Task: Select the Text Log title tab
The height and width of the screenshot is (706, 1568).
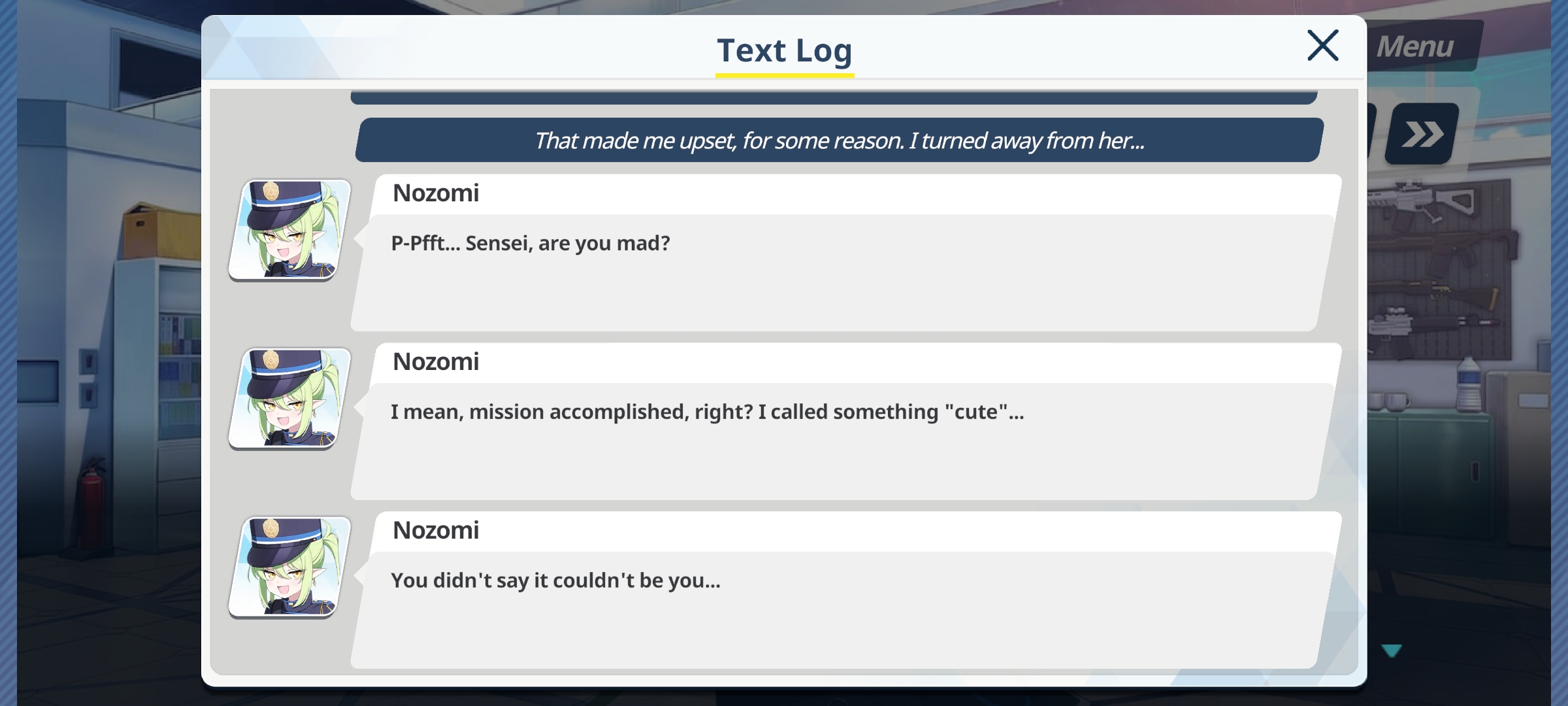Action: coord(785,50)
